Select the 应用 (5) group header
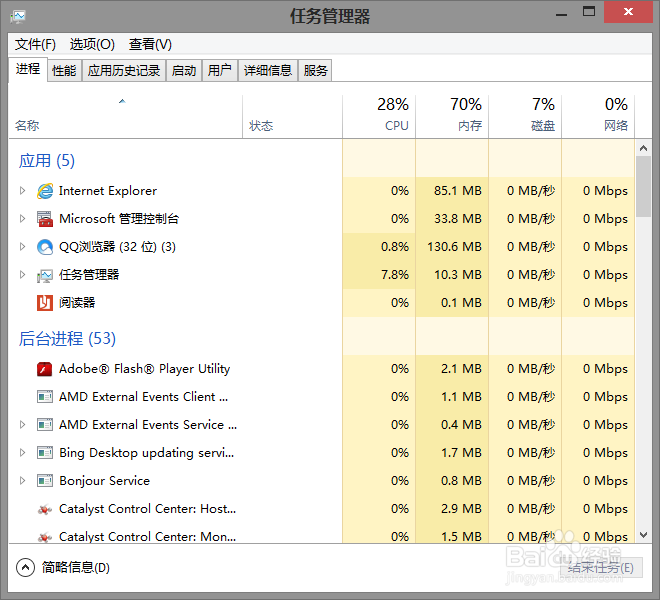 pyautogui.click(x=47, y=161)
